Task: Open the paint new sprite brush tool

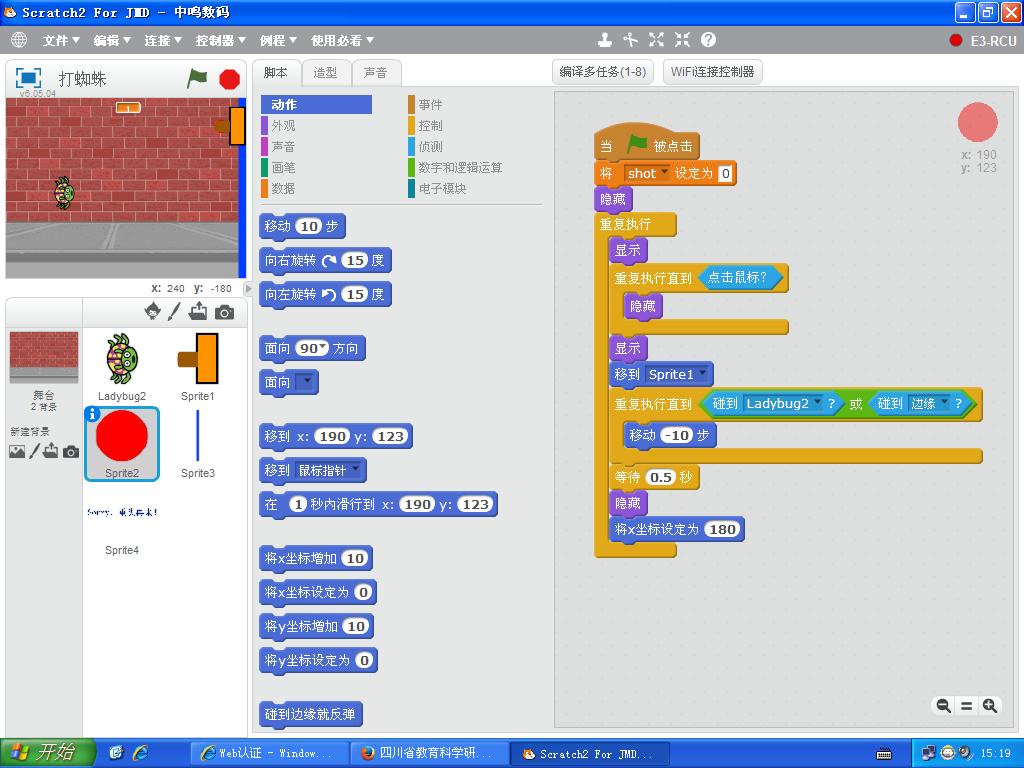Action: click(174, 312)
